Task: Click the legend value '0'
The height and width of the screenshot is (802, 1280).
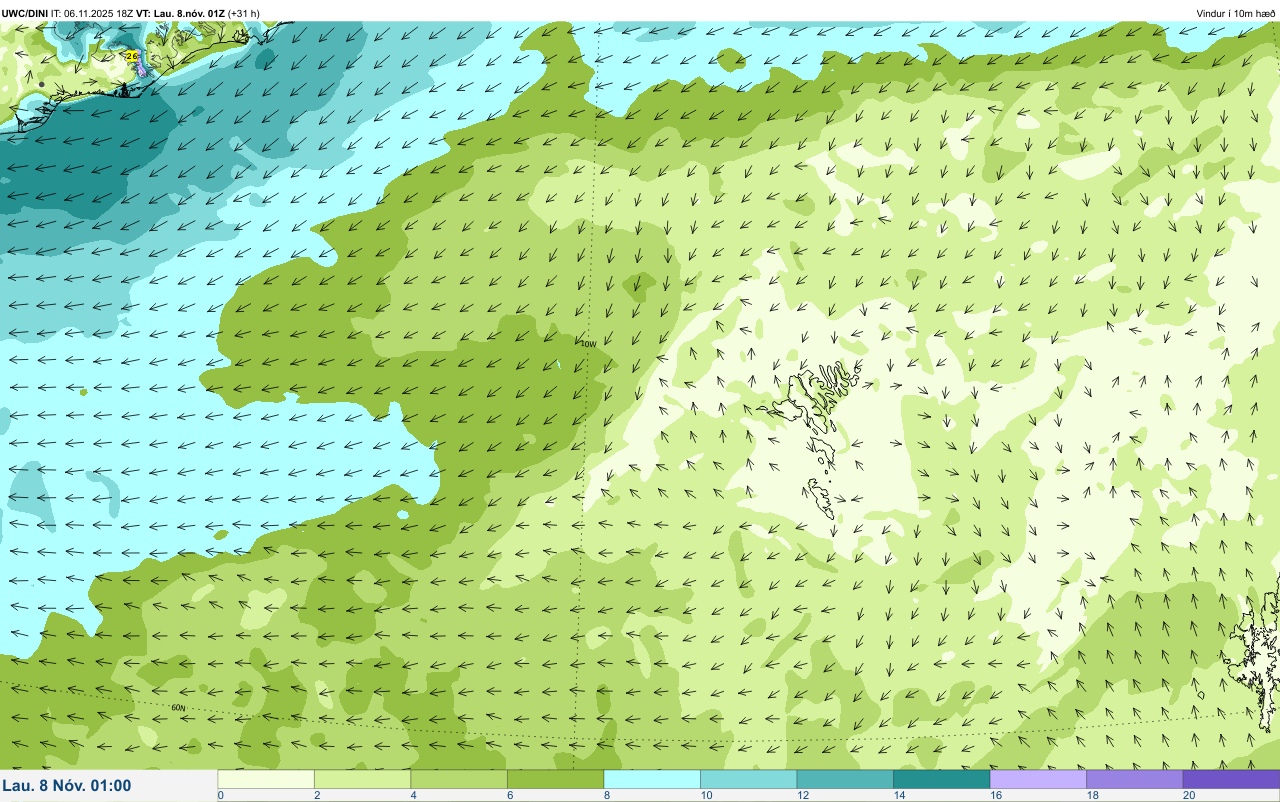Action: (220, 795)
